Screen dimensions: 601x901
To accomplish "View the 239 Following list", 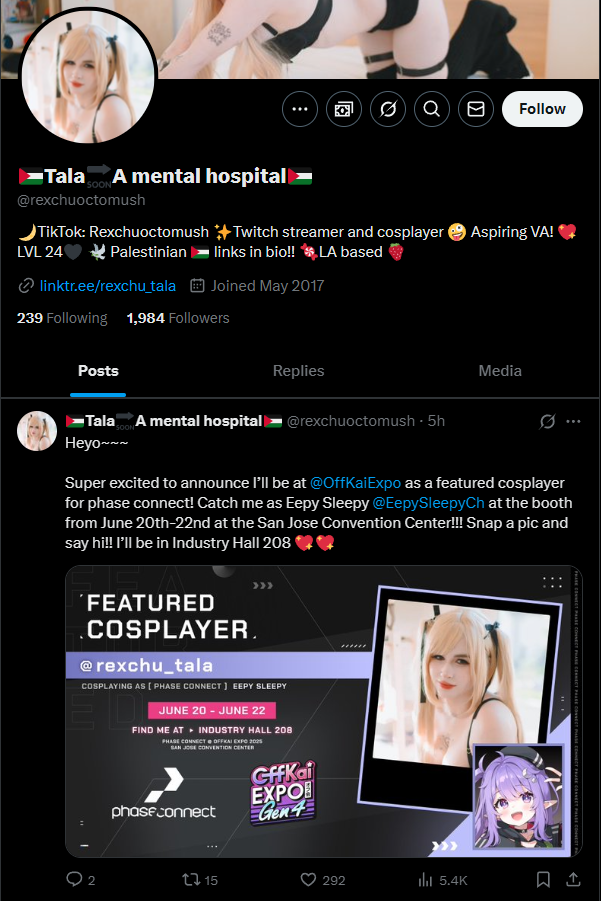I will coord(62,318).
